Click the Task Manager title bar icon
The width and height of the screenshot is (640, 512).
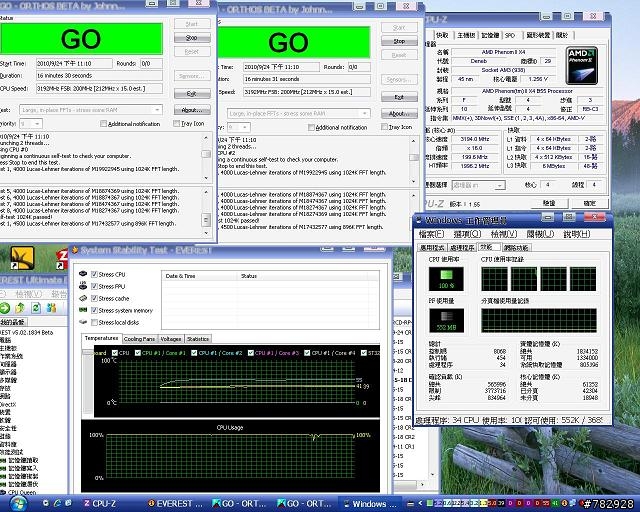click(419, 220)
